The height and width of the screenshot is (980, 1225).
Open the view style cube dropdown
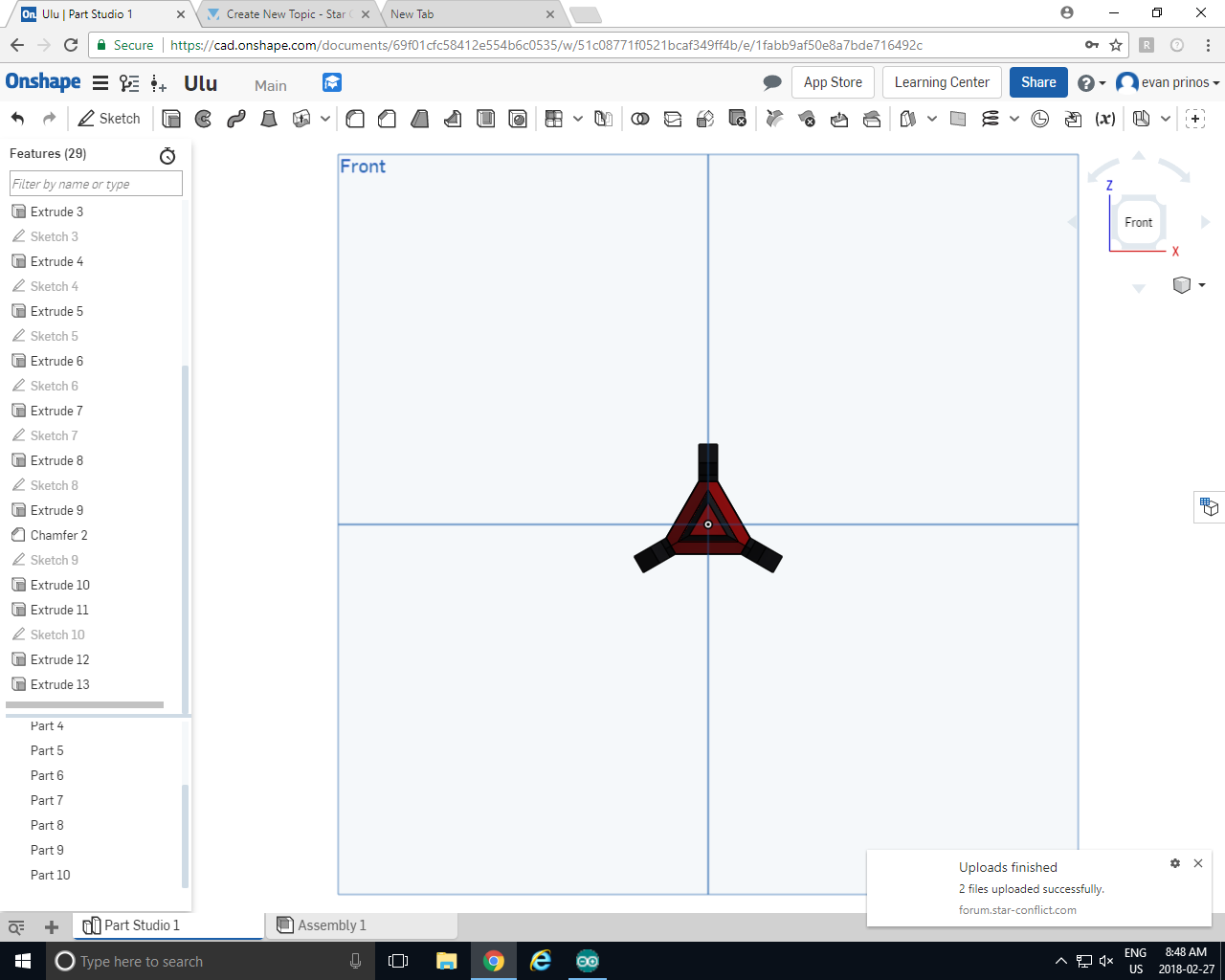click(x=1190, y=284)
